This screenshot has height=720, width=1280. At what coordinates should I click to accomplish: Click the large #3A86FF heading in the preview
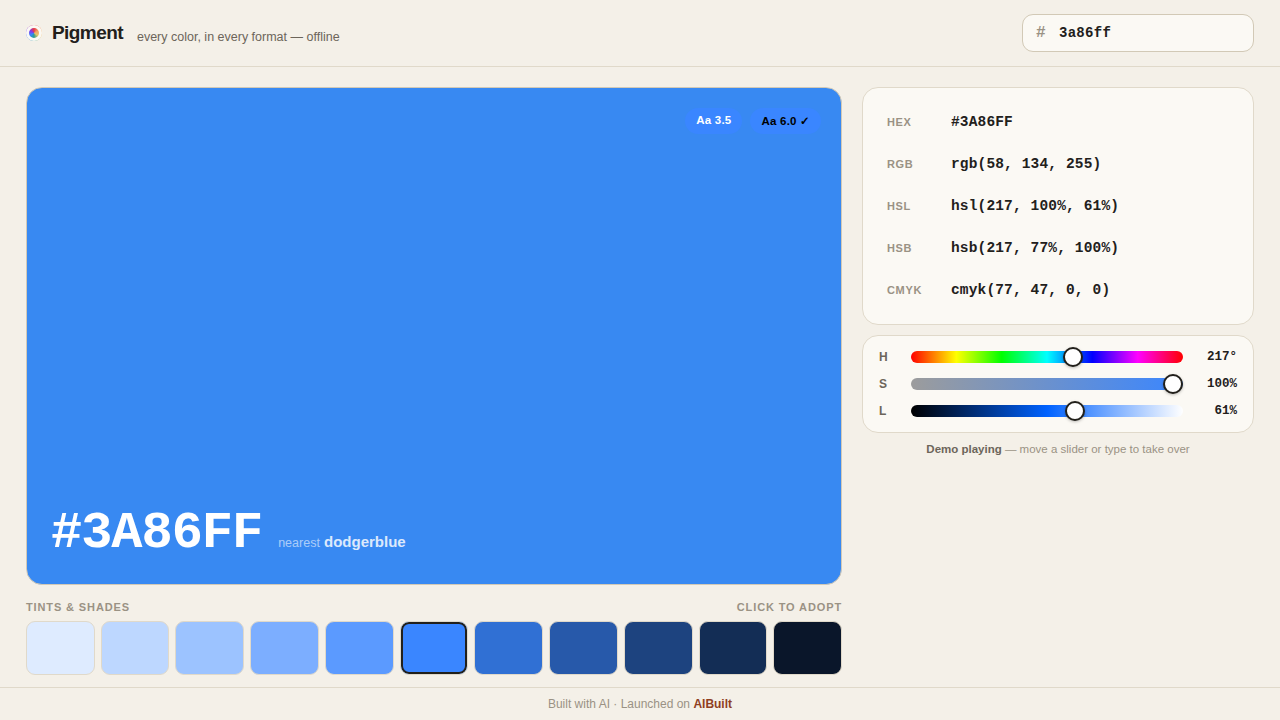point(157,530)
